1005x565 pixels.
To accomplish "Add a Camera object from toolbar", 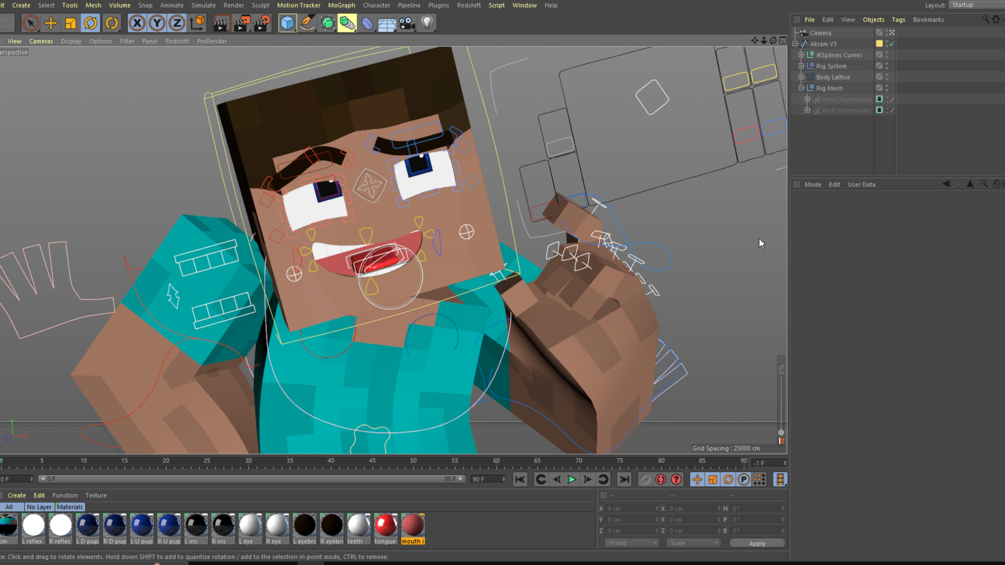I will click(x=407, y=24).
